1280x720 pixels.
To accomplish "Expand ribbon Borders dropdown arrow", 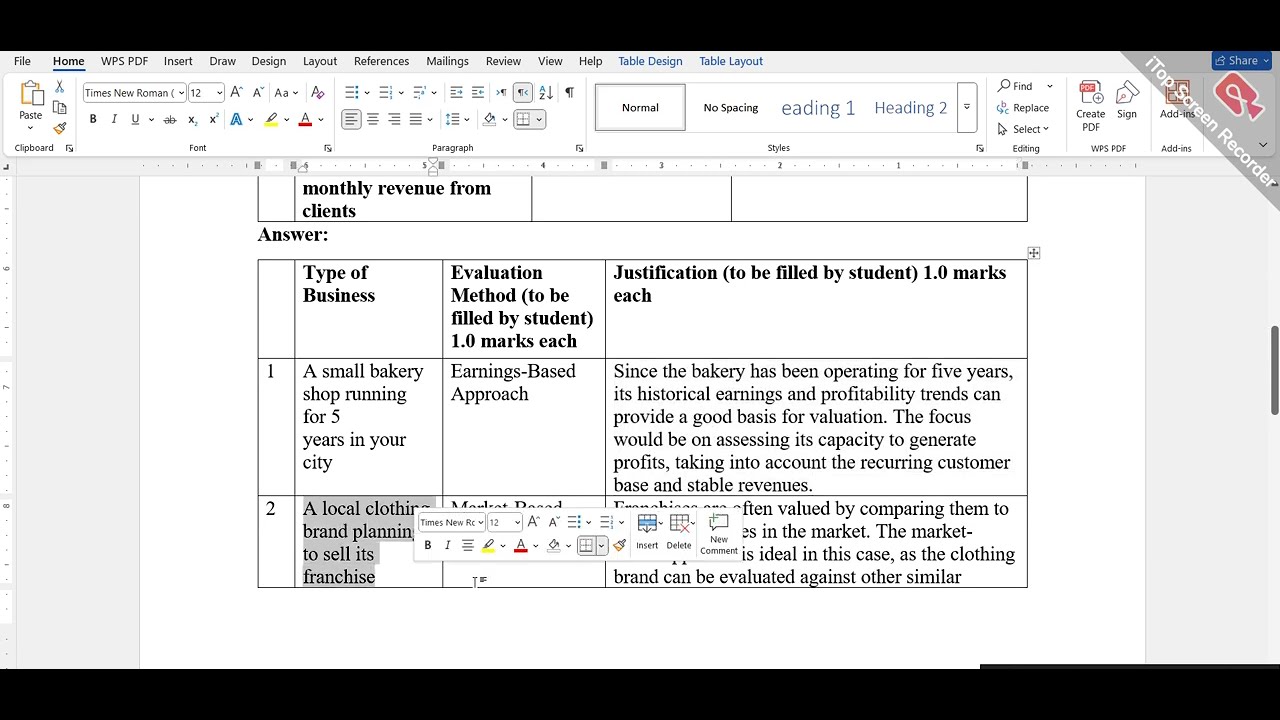I will coord(539,120).
